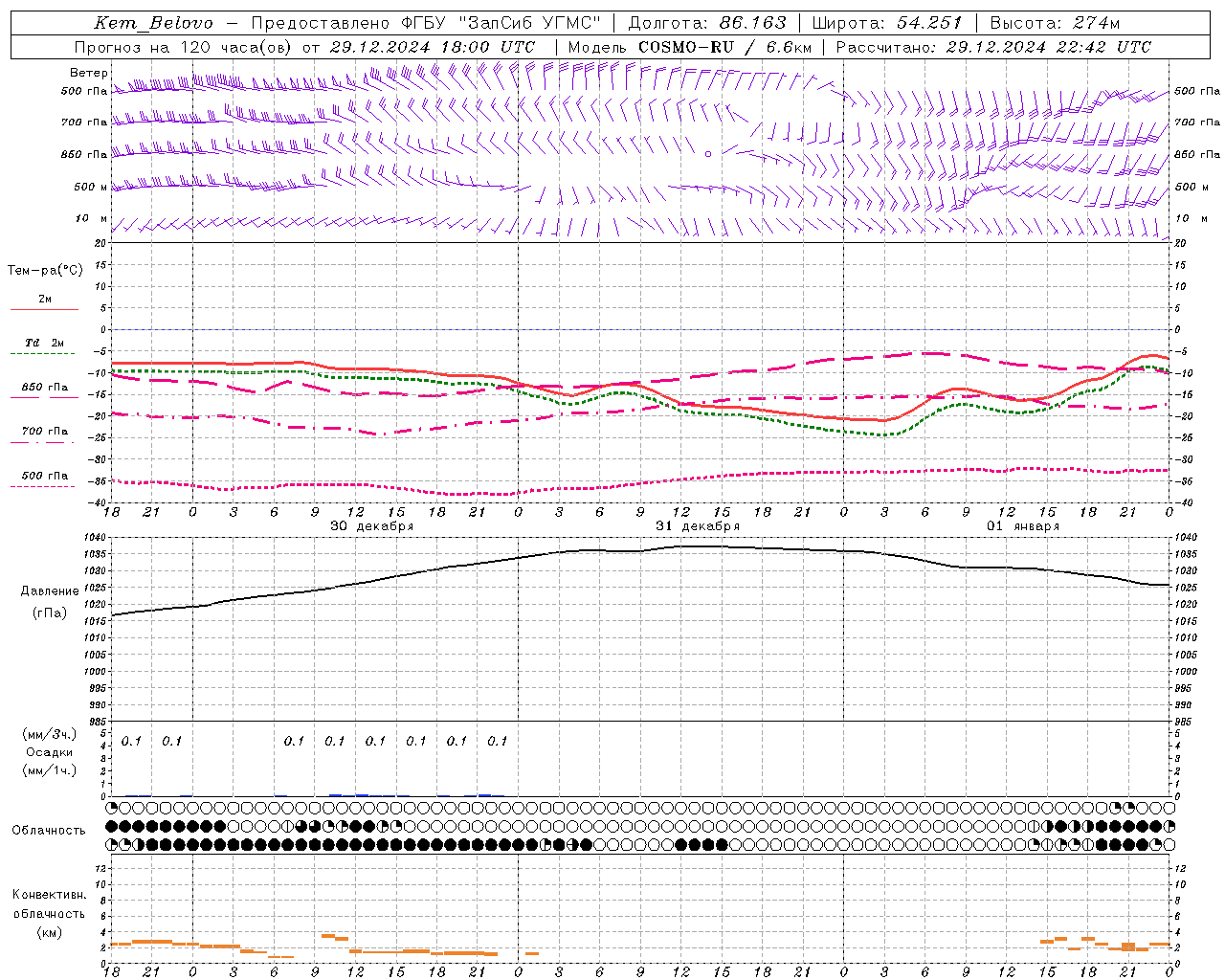This screenshot has height=980, width=1225.
Task: Click the dotted pink 500 гПа temperature legend line
Action: pos(43,487)
